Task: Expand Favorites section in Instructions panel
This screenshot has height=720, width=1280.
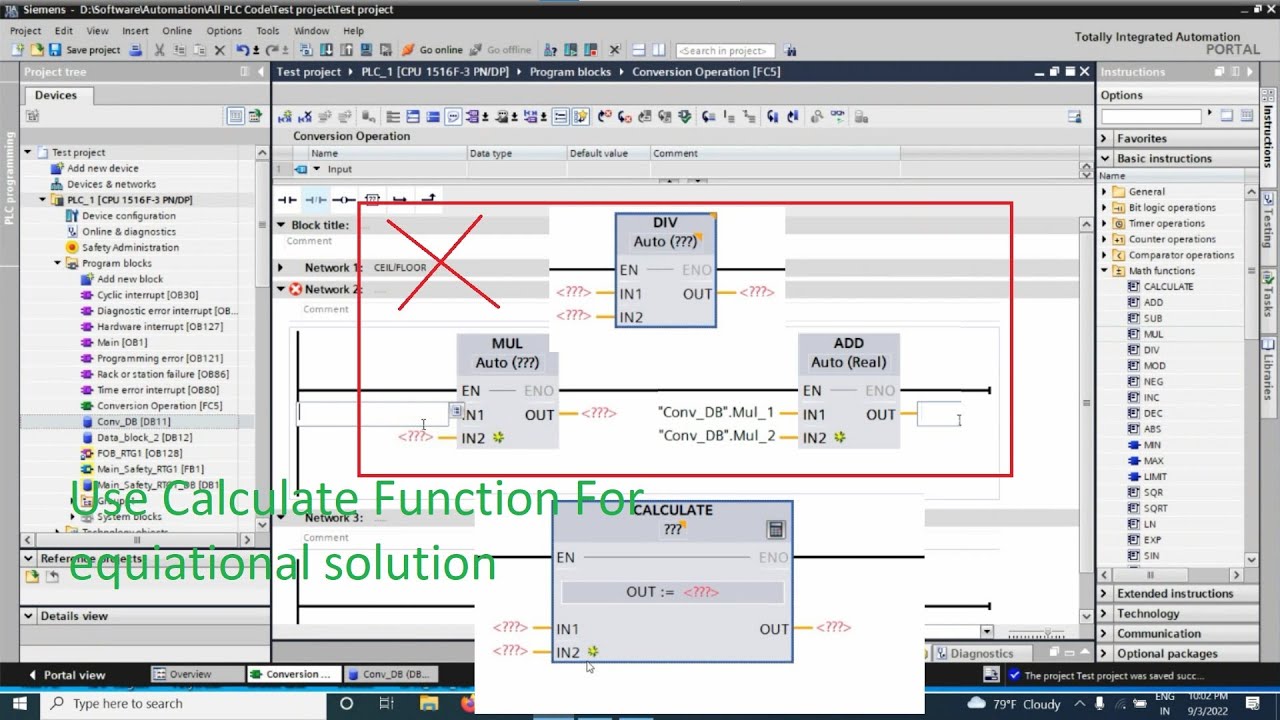Action: click(x=1105, y=139)
